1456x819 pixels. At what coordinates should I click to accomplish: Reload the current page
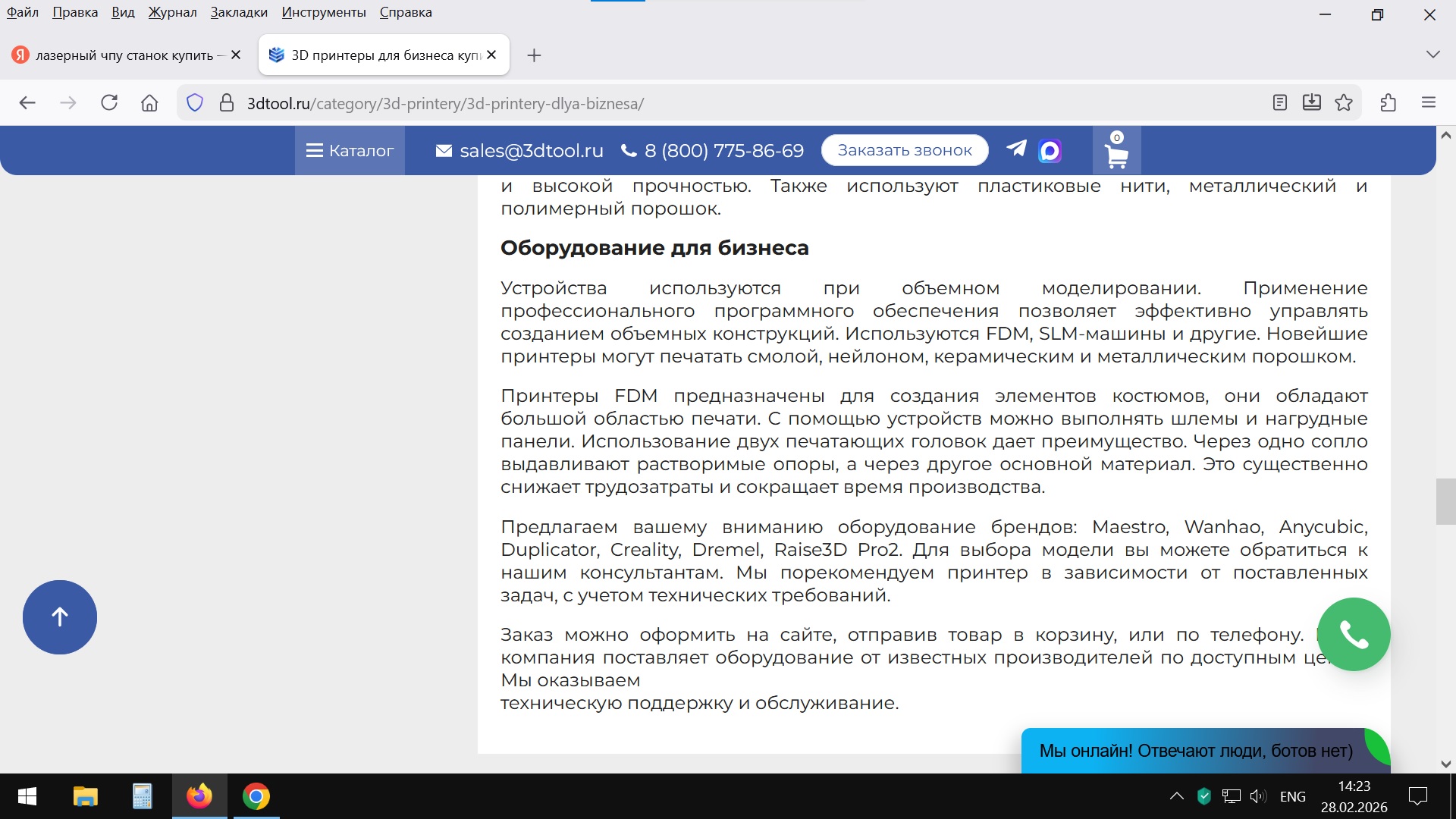coord(109,103)
